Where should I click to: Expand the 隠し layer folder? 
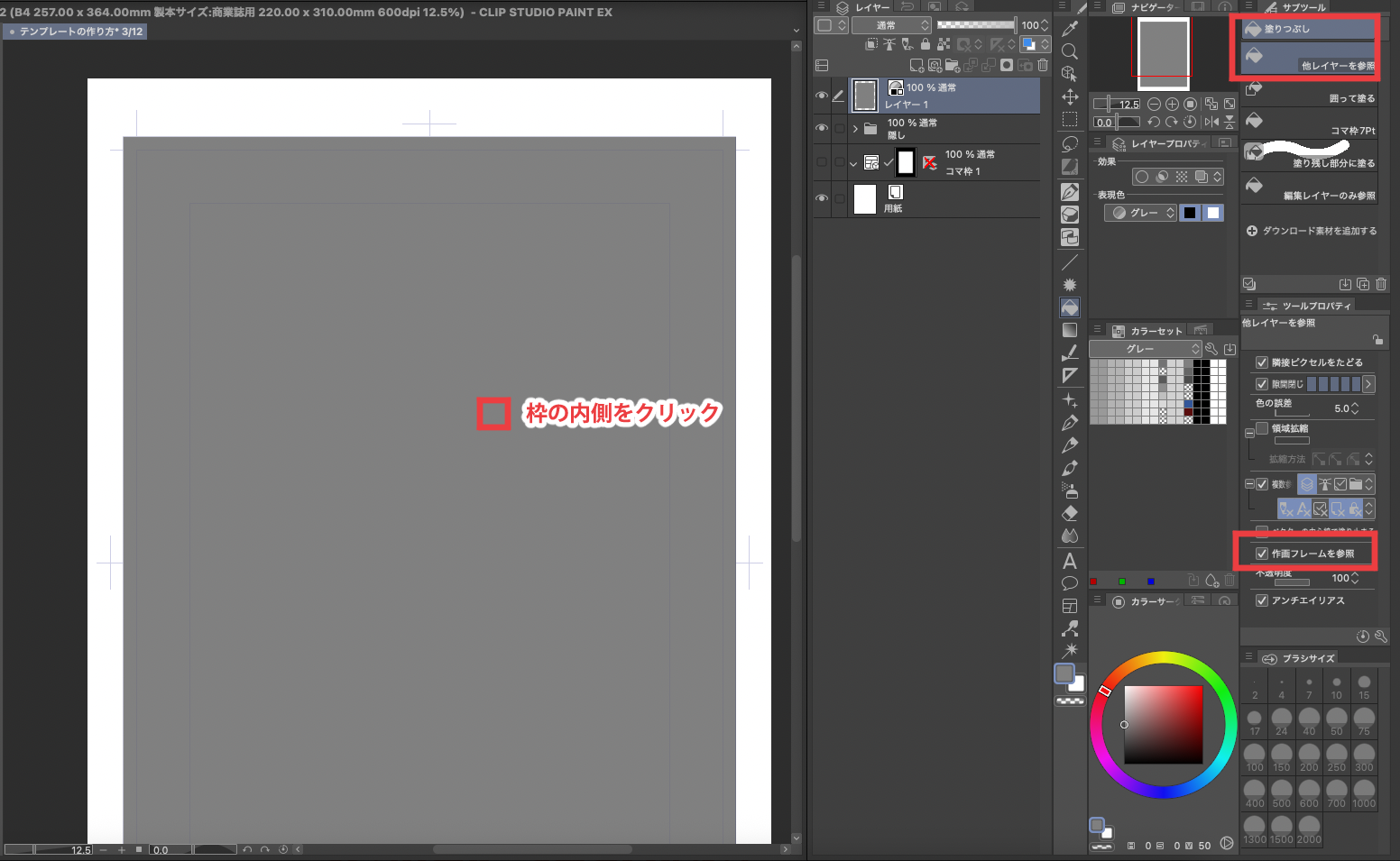point(855,129)
